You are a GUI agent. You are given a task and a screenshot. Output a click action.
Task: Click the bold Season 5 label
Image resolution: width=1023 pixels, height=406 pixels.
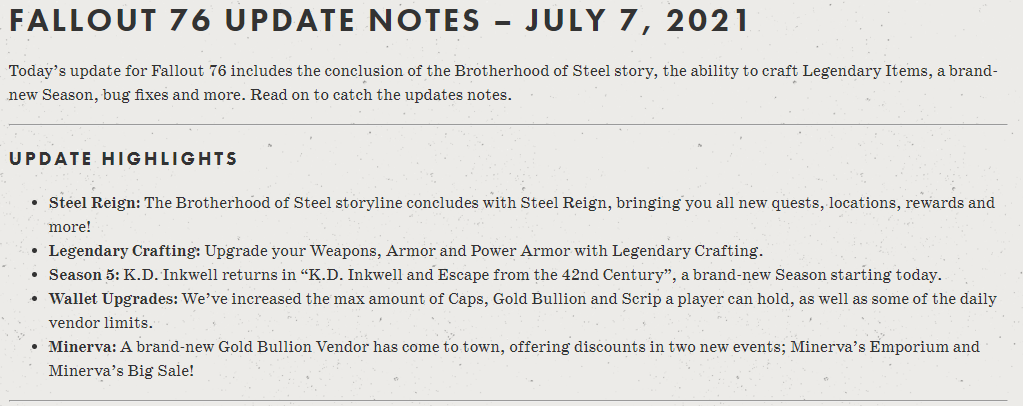(84, 275)
